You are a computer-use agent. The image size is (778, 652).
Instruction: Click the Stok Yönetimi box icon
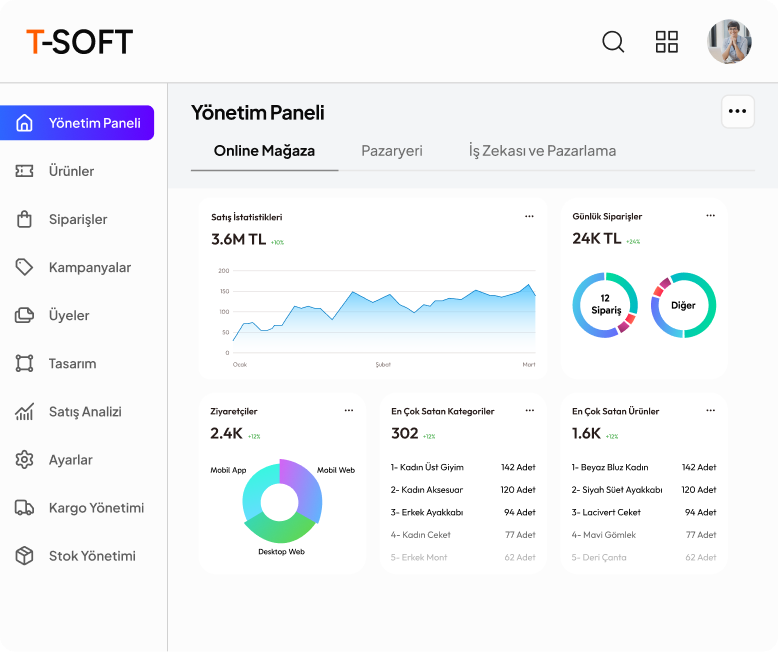coord(24,556)
